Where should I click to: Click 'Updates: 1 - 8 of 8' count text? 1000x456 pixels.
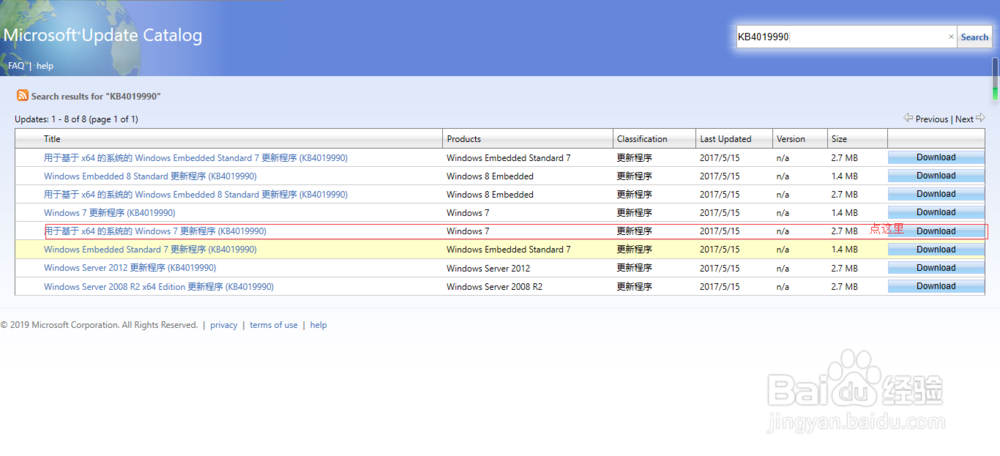[x=76, y=119]
